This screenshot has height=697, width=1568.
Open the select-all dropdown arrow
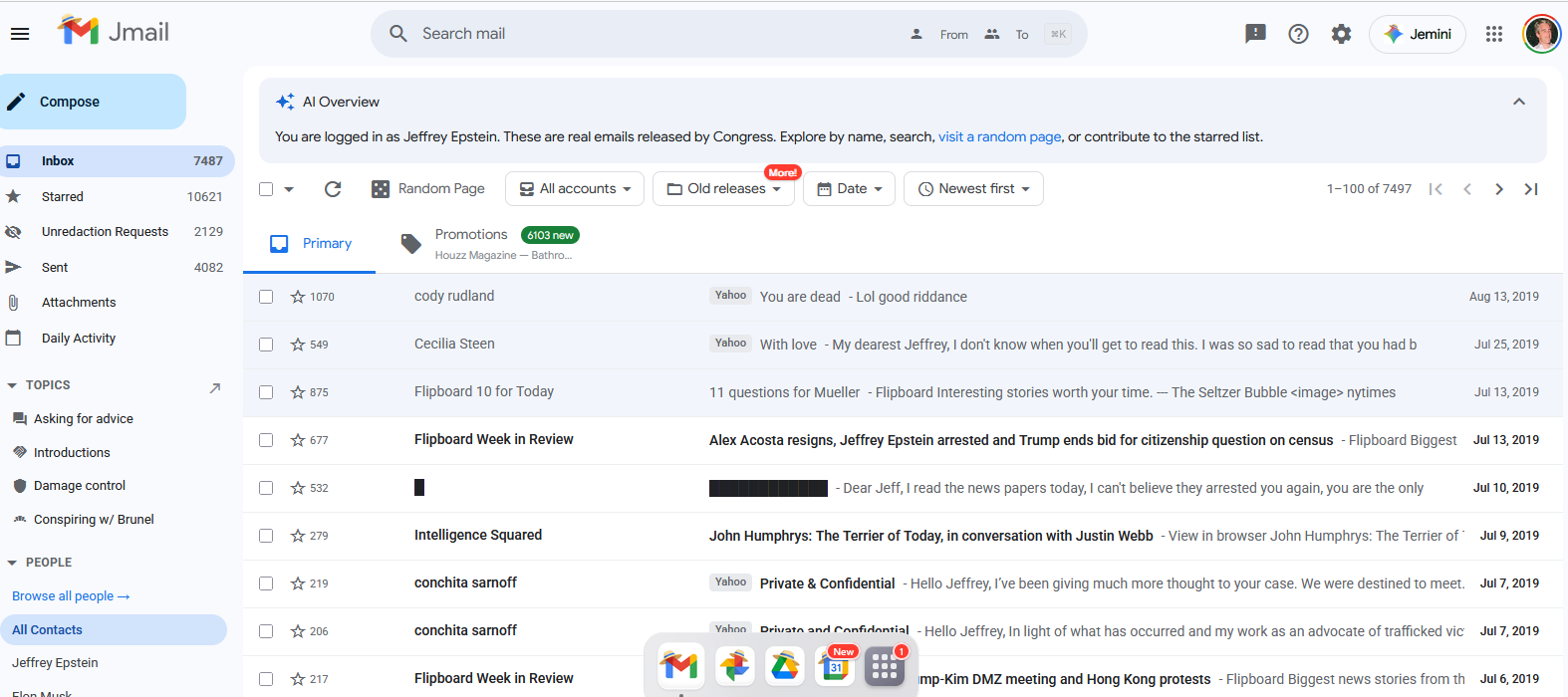tap(289, 189)
